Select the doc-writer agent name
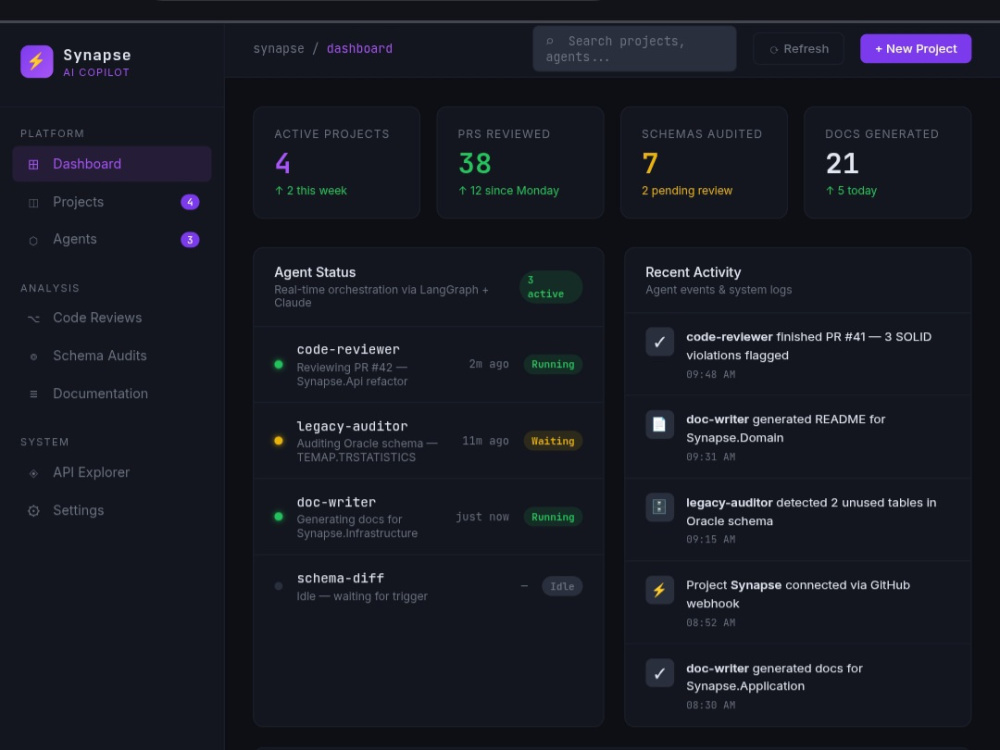This screenshot has width=1000, height=750. pyautogui.click(x=336, y=502)
